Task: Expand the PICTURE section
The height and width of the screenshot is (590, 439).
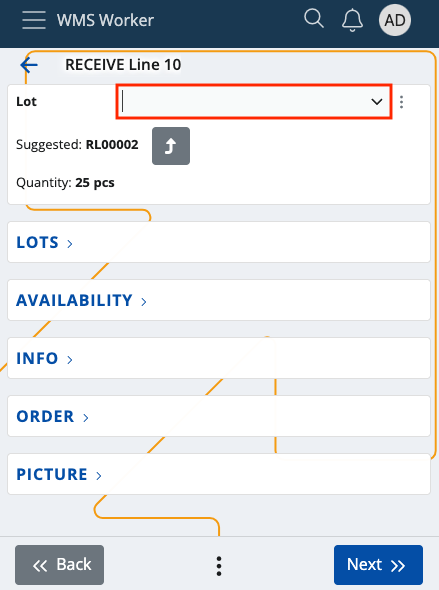Action: [x=219, y=474]
